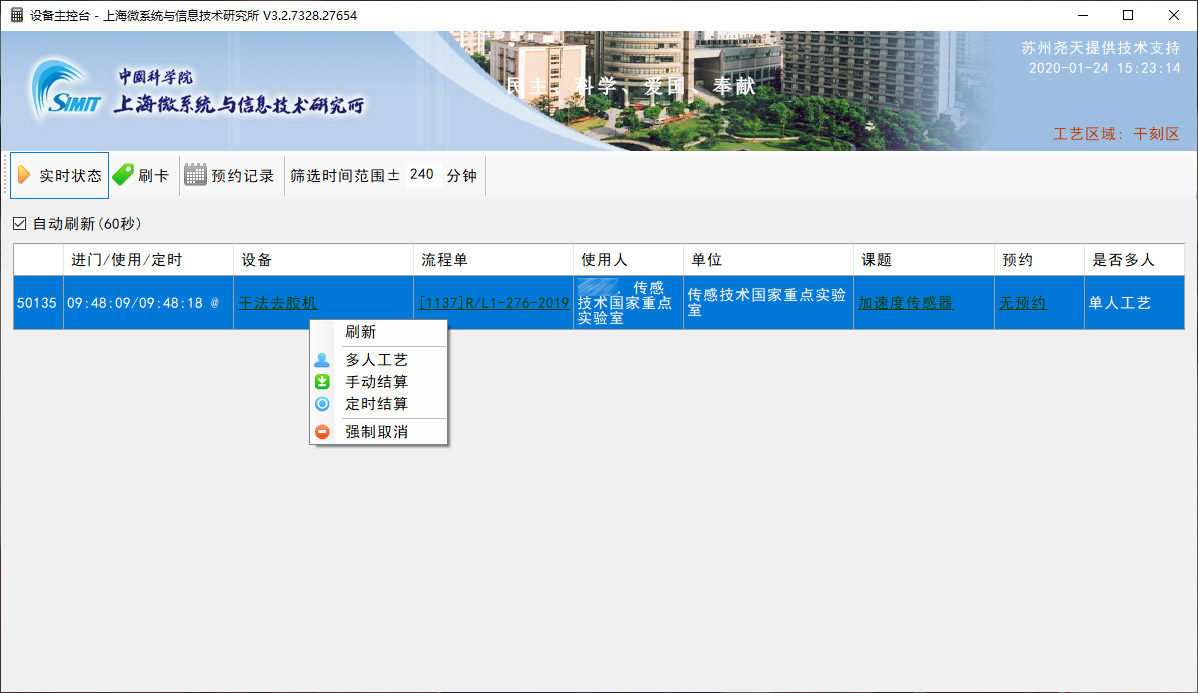Click the 实时状态 play icon
Image resolution: width=1198 pixels, height=693 pixels.
point(24,175)
